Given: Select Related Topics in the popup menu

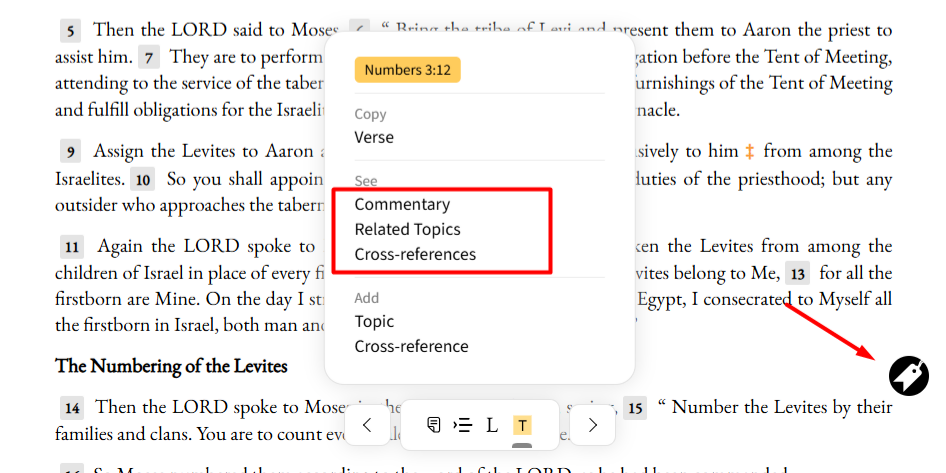Looking at the screenshot, I should [x=407, y=230].
